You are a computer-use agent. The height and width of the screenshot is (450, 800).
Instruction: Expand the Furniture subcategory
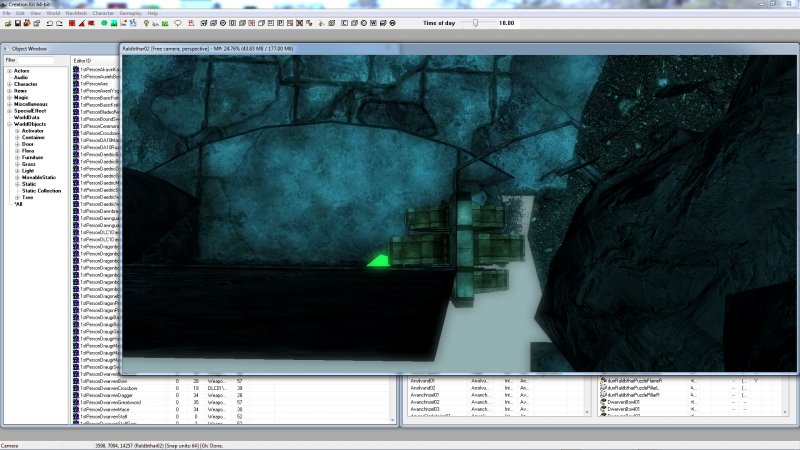(x=17, y=158)
